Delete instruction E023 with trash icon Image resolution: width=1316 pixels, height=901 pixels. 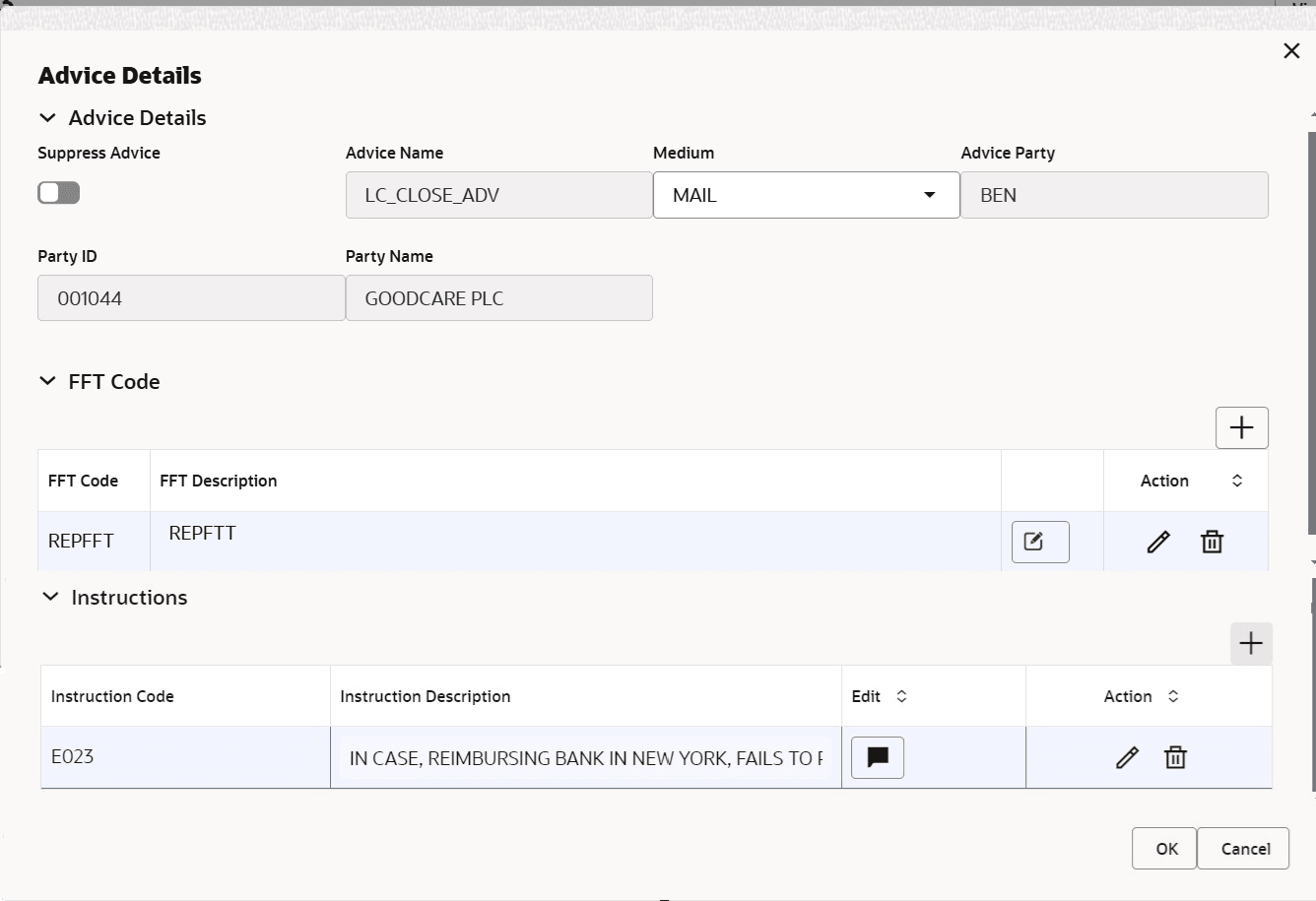click(x=1175, y=757)
